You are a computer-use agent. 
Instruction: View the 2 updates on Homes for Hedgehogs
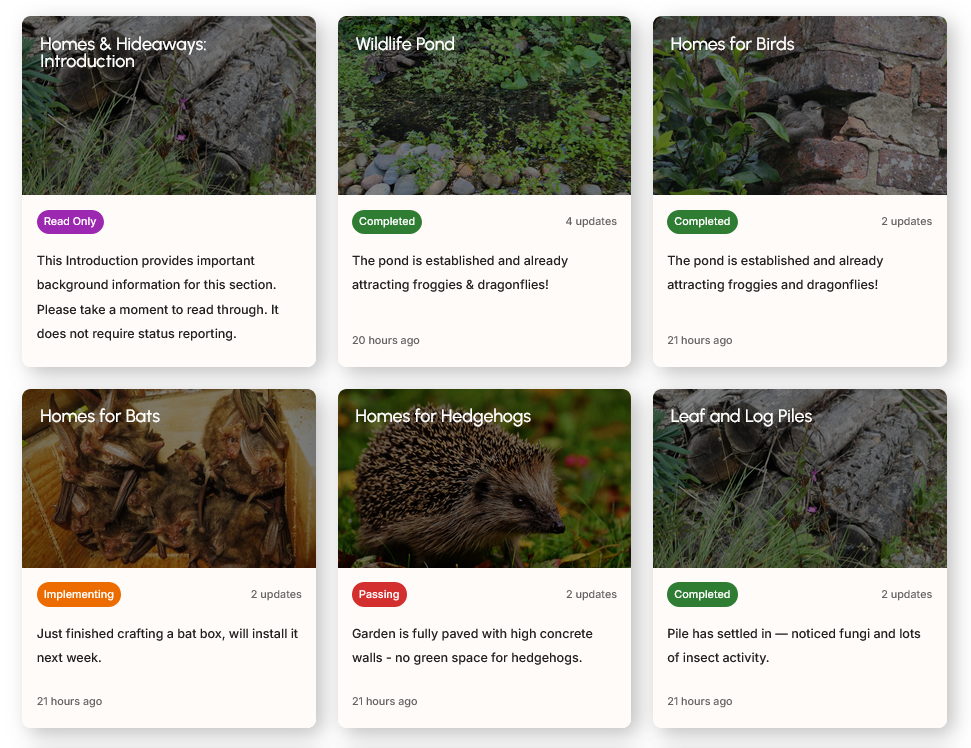pyautogui.click(x=591, y=595)
